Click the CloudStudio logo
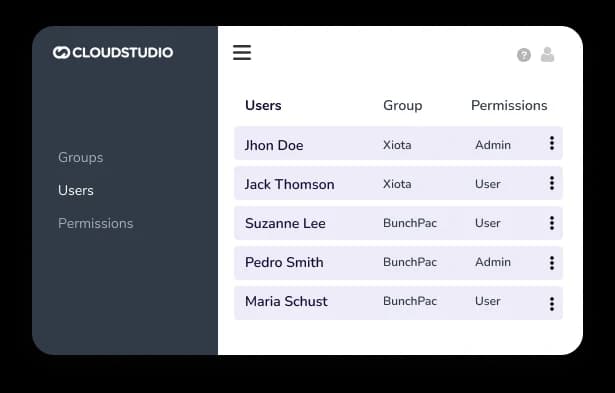The height and width of the screenshot is (393, 615). (x=113, y=53)
